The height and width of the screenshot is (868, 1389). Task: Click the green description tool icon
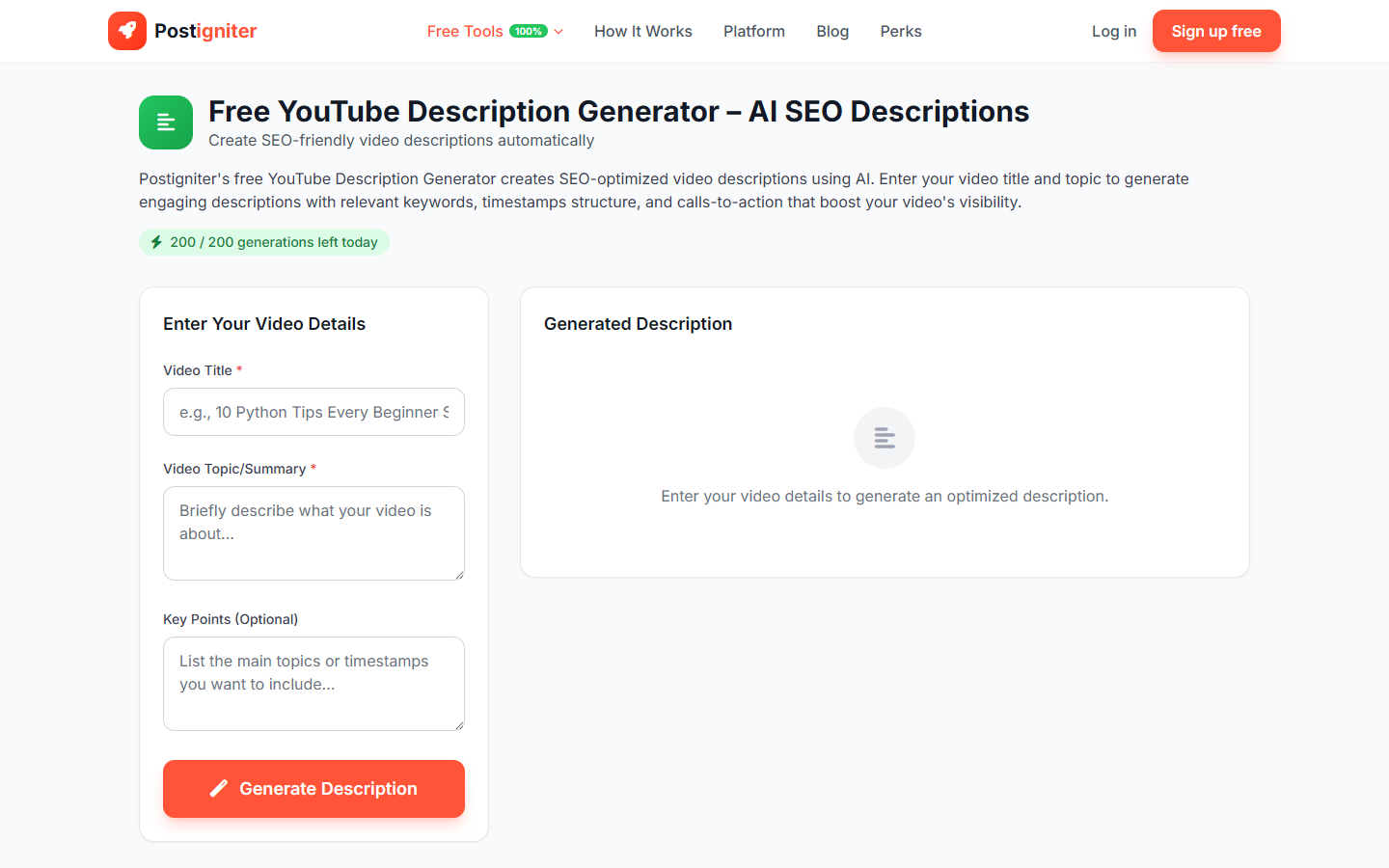point(165,122)
